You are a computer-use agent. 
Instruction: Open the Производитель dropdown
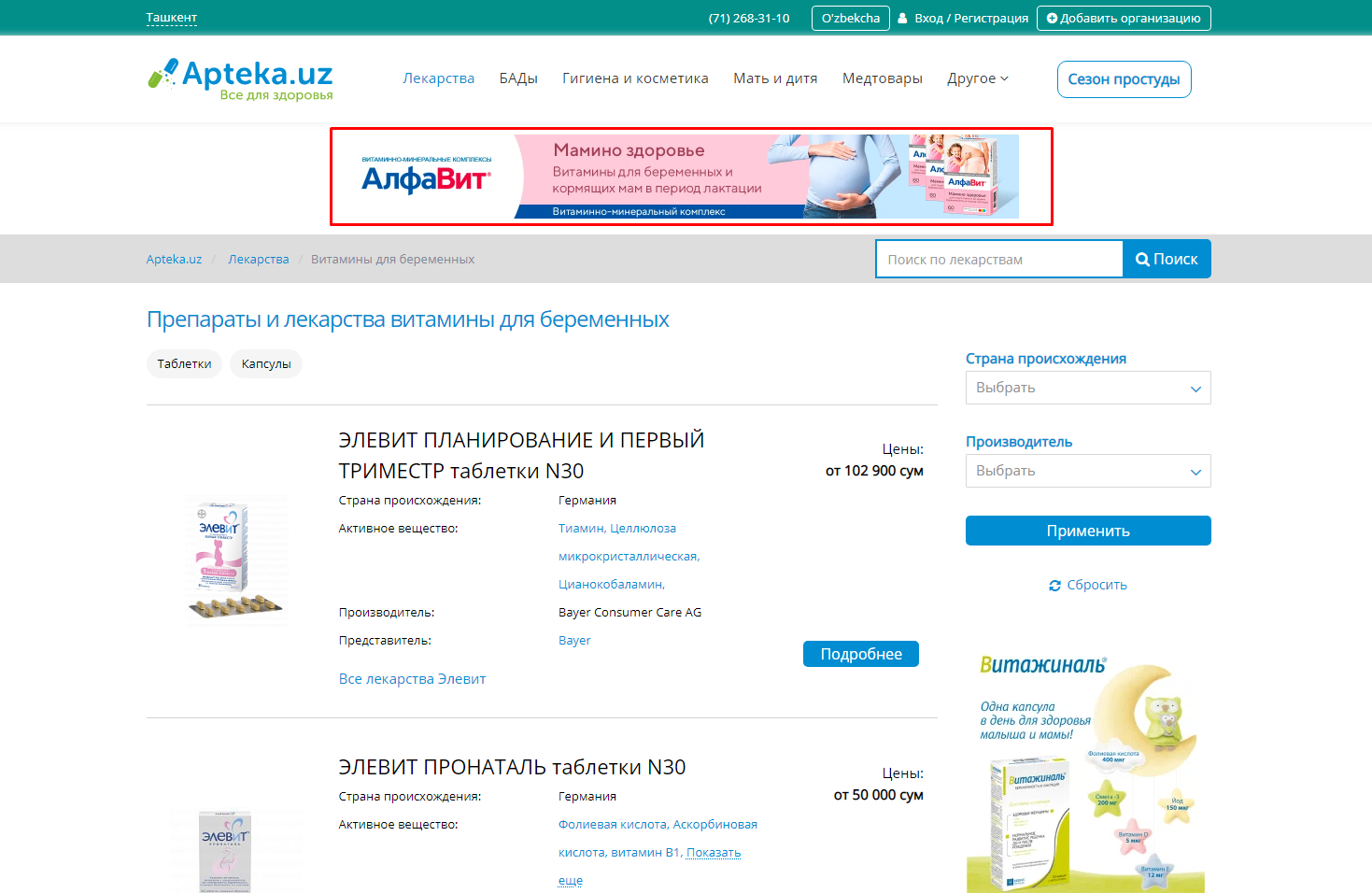(x=1088, y=471)
